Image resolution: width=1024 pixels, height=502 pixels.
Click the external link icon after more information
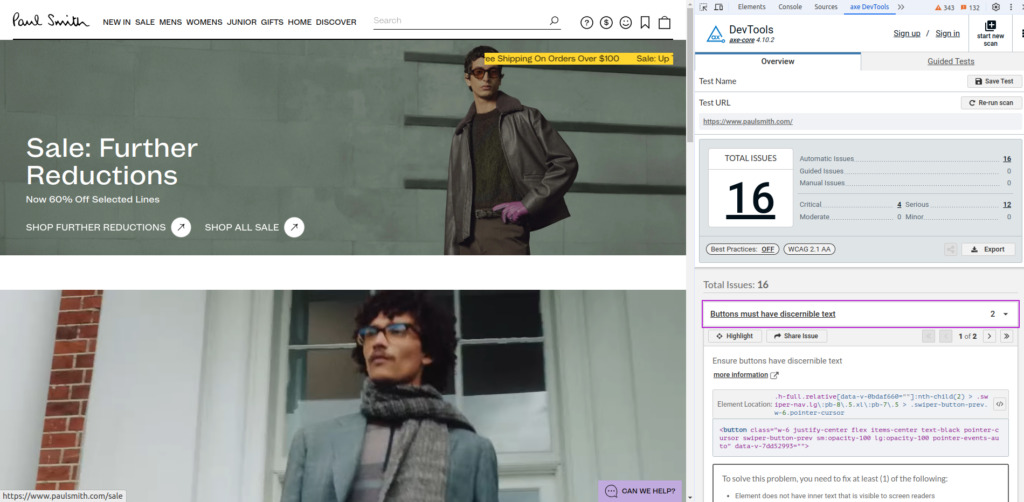click(x=775, y=375)
